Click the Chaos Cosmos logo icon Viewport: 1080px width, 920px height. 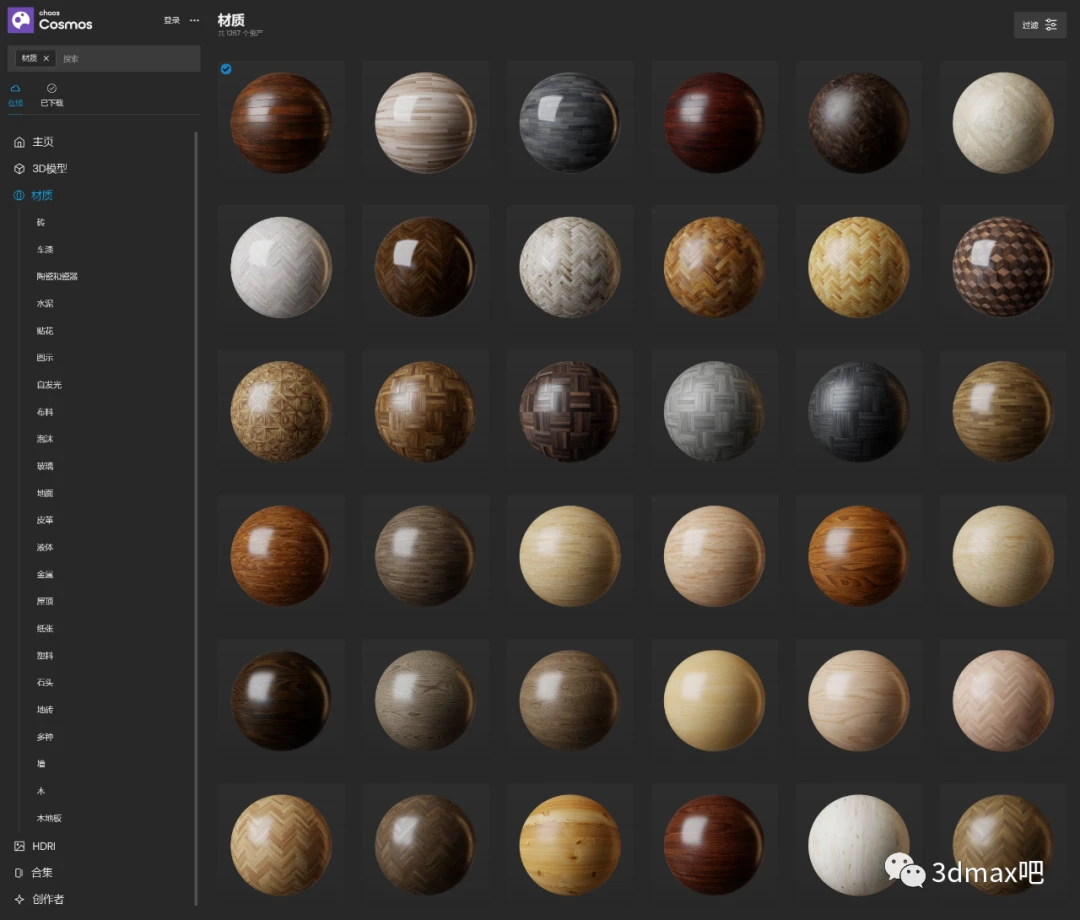tap(21, 20)
